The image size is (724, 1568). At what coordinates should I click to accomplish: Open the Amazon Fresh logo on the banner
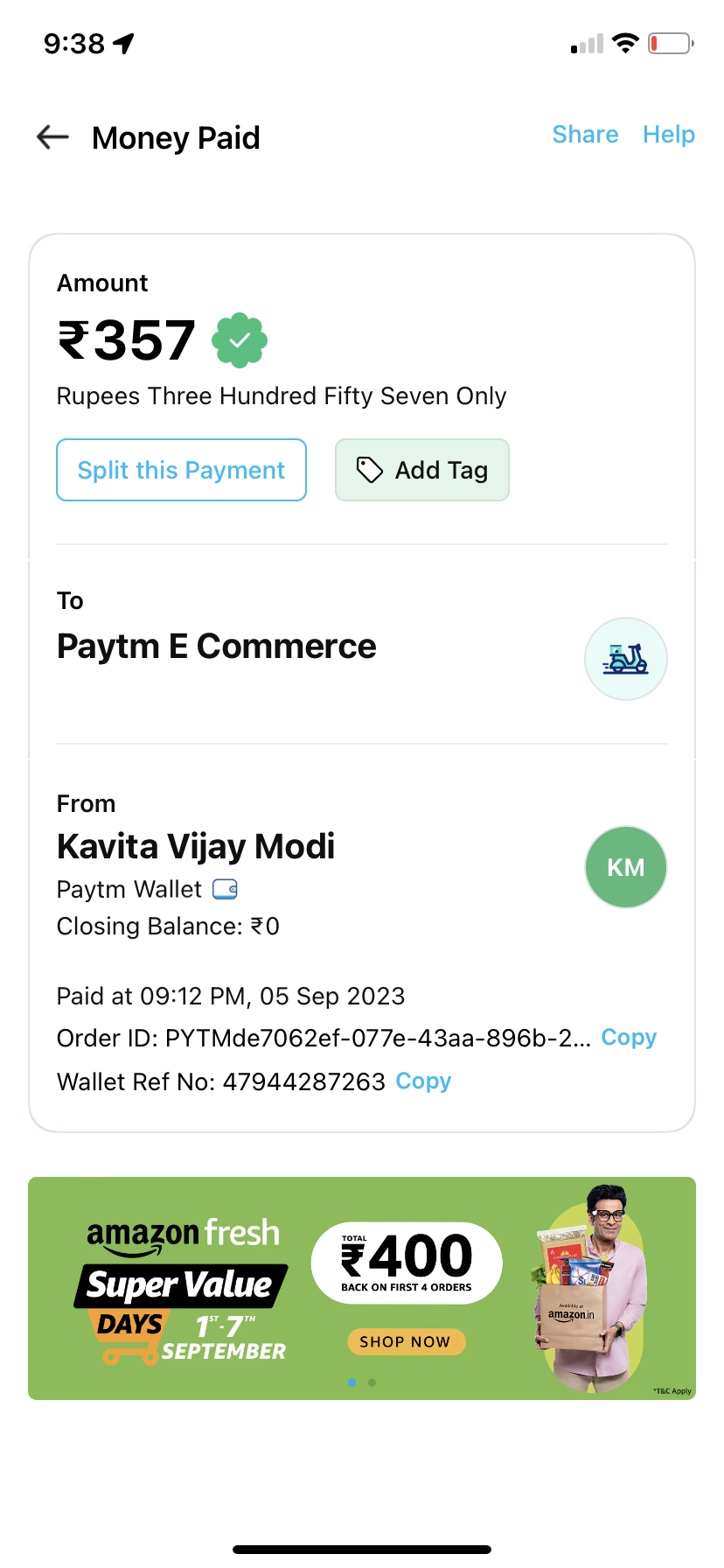point(184,1235)
